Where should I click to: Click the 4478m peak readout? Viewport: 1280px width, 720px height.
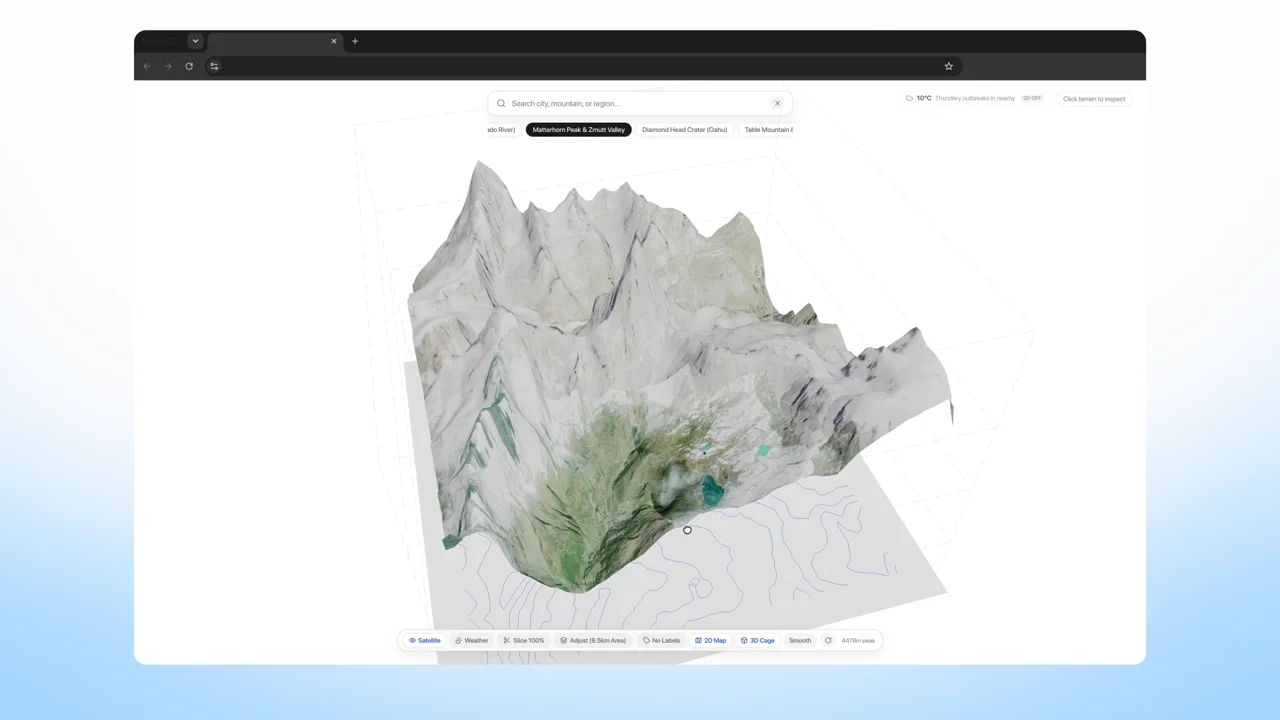858,641
